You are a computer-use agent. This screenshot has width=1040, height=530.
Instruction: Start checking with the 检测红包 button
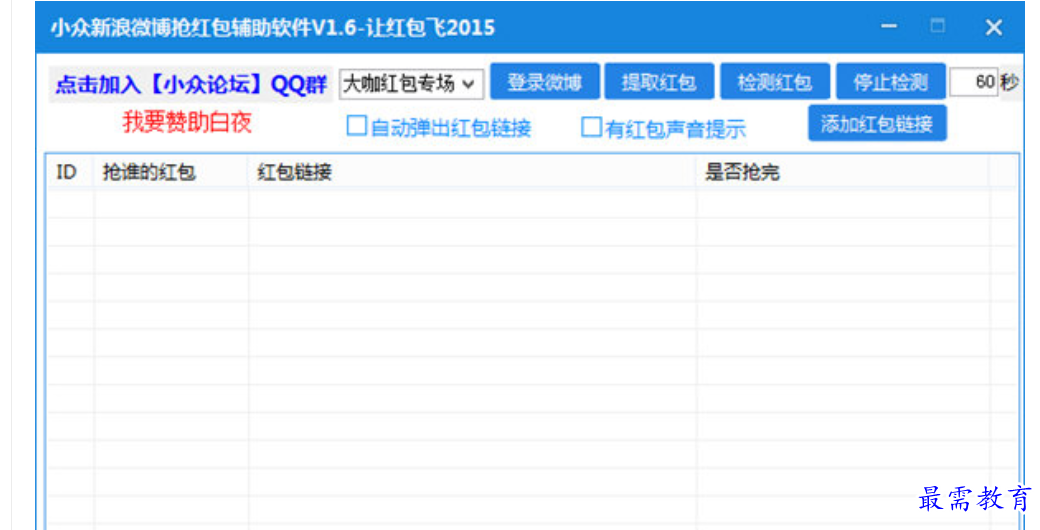(x=775, y=82)
